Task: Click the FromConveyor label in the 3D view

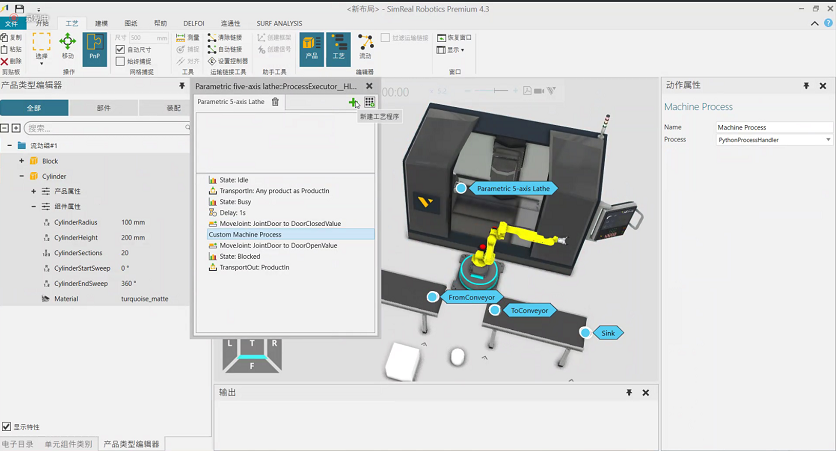Action: [x=471, y=297]
